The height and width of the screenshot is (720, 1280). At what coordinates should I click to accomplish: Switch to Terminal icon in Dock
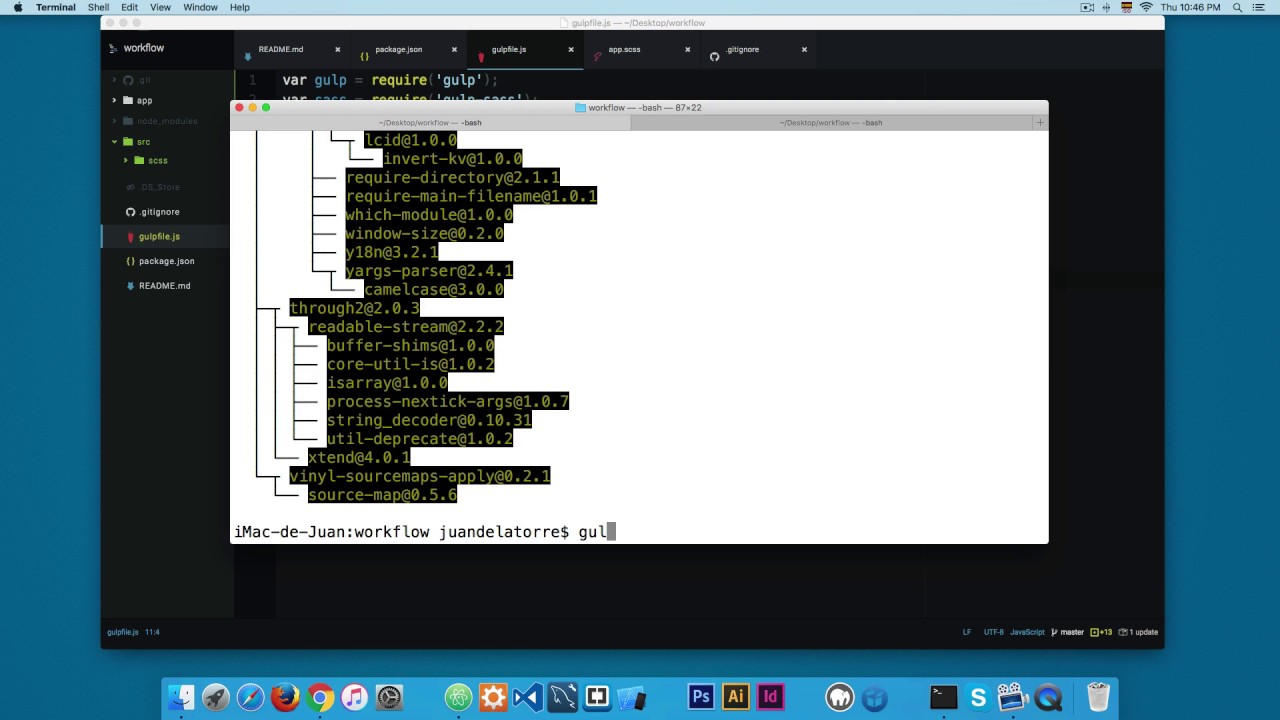pyautogui.click(x=944, y=697)
